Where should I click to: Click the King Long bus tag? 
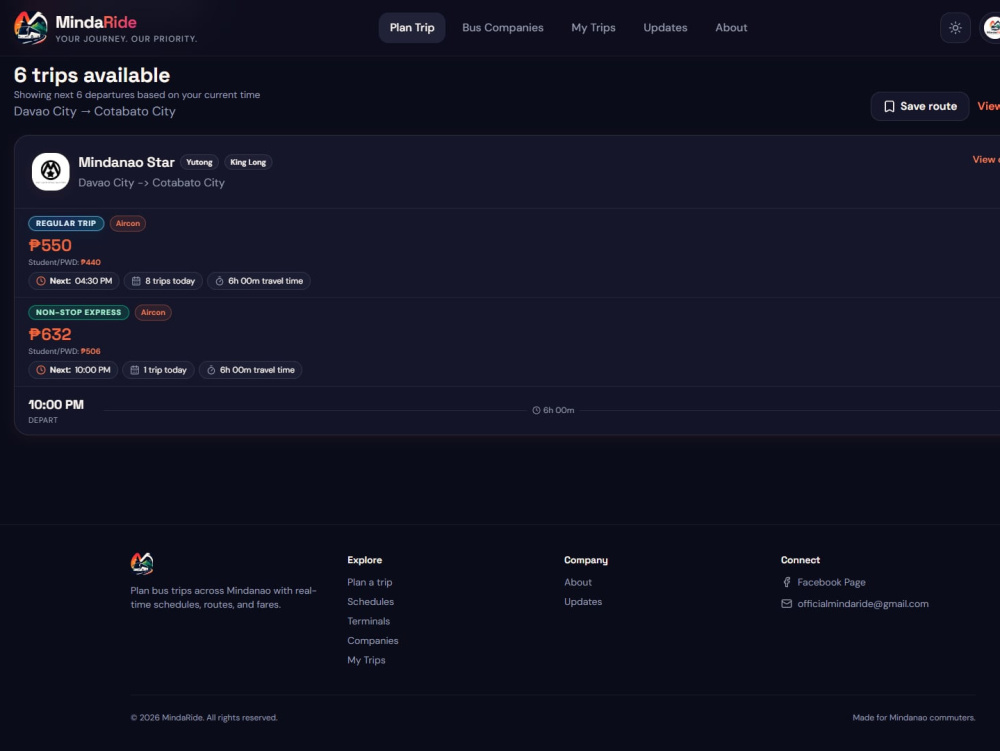tap(248, 162)
